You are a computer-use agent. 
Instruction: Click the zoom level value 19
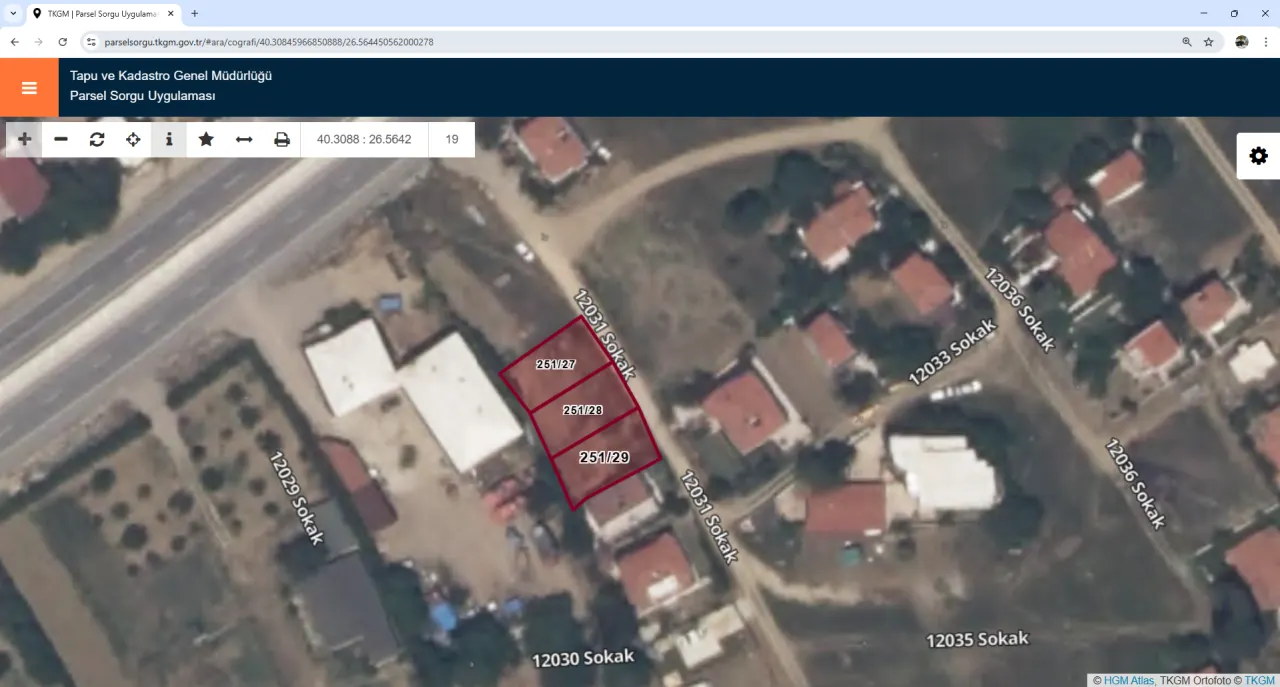tap(452, 139)
